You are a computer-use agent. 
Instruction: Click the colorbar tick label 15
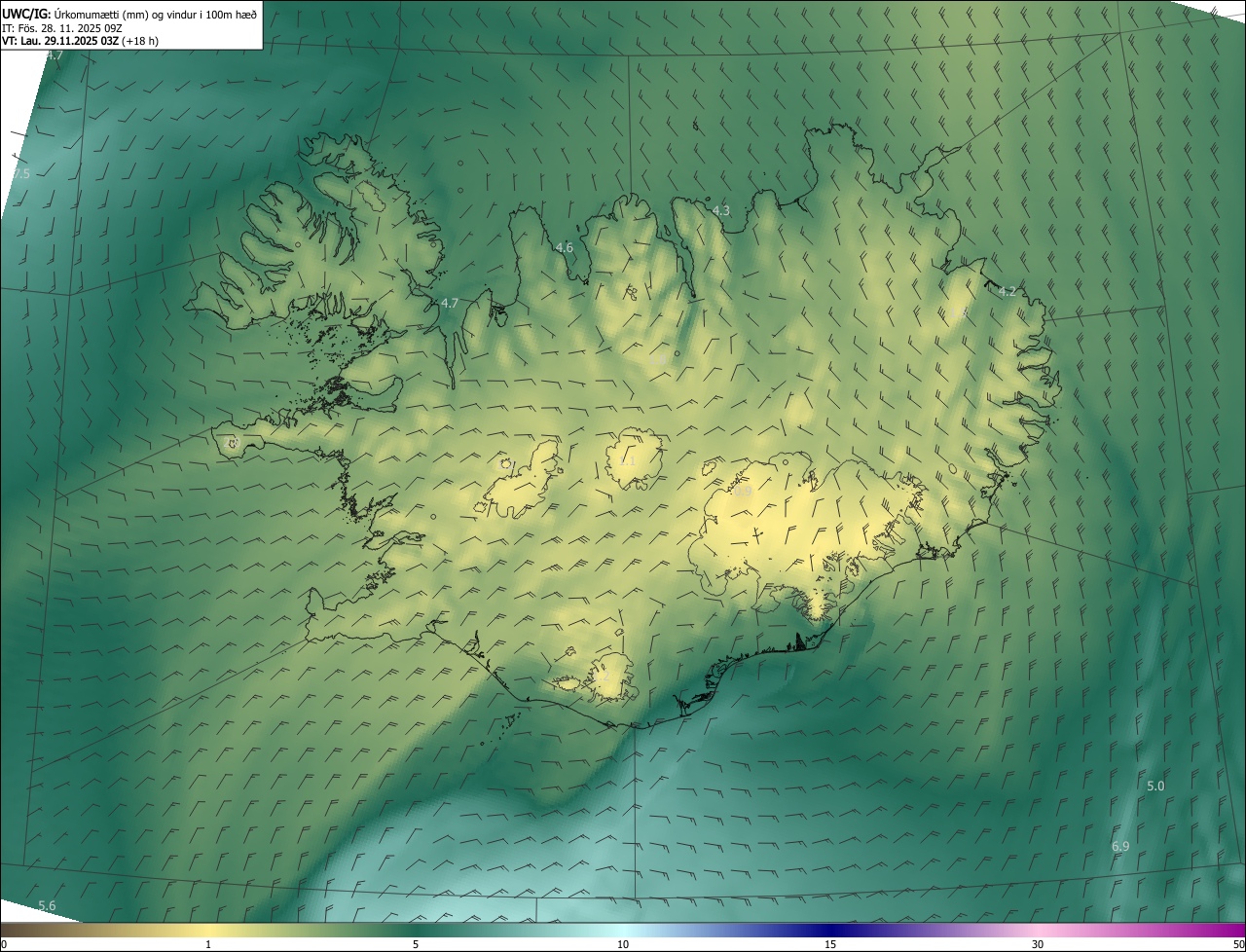830,944
